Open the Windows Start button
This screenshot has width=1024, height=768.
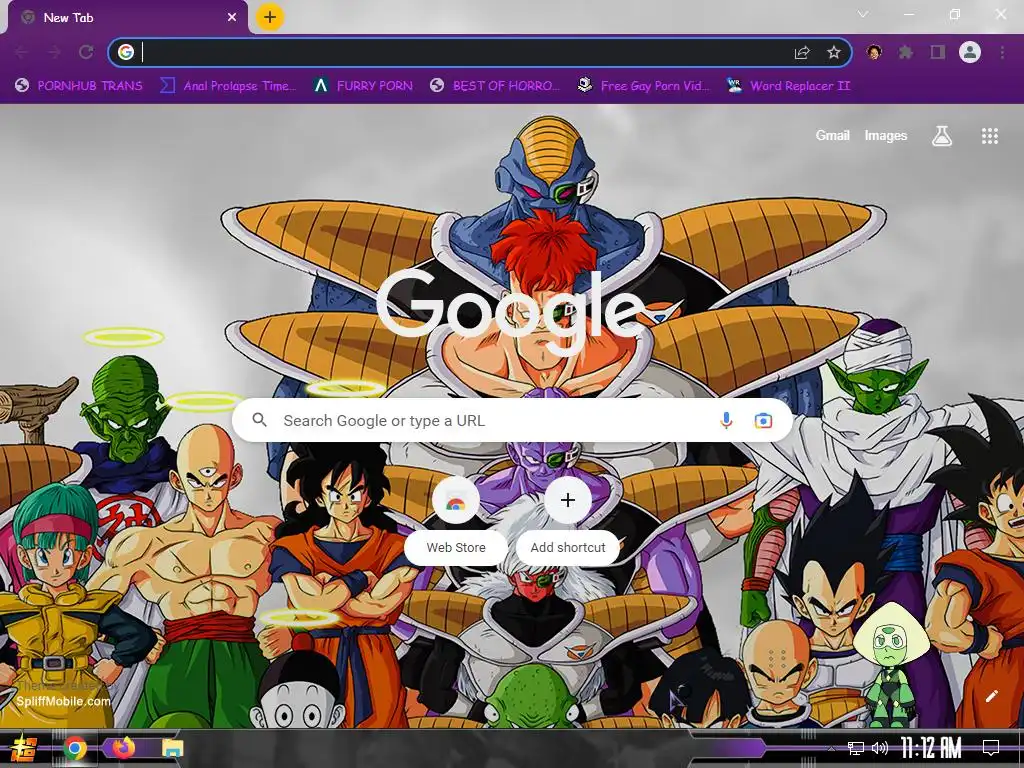pyautogui.click(x=23, y=748)
